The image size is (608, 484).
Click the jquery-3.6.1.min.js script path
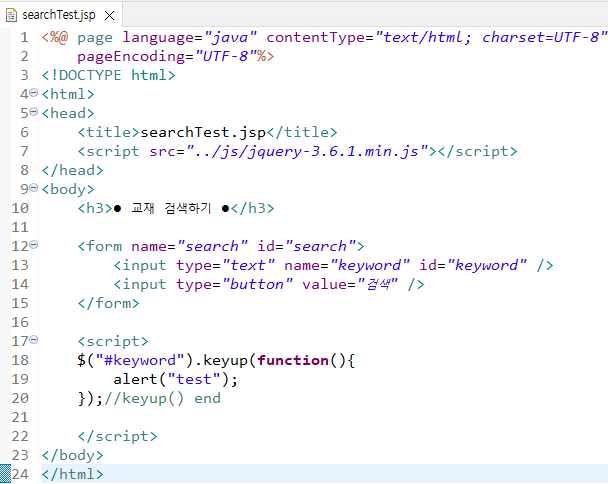pos(307,151)
